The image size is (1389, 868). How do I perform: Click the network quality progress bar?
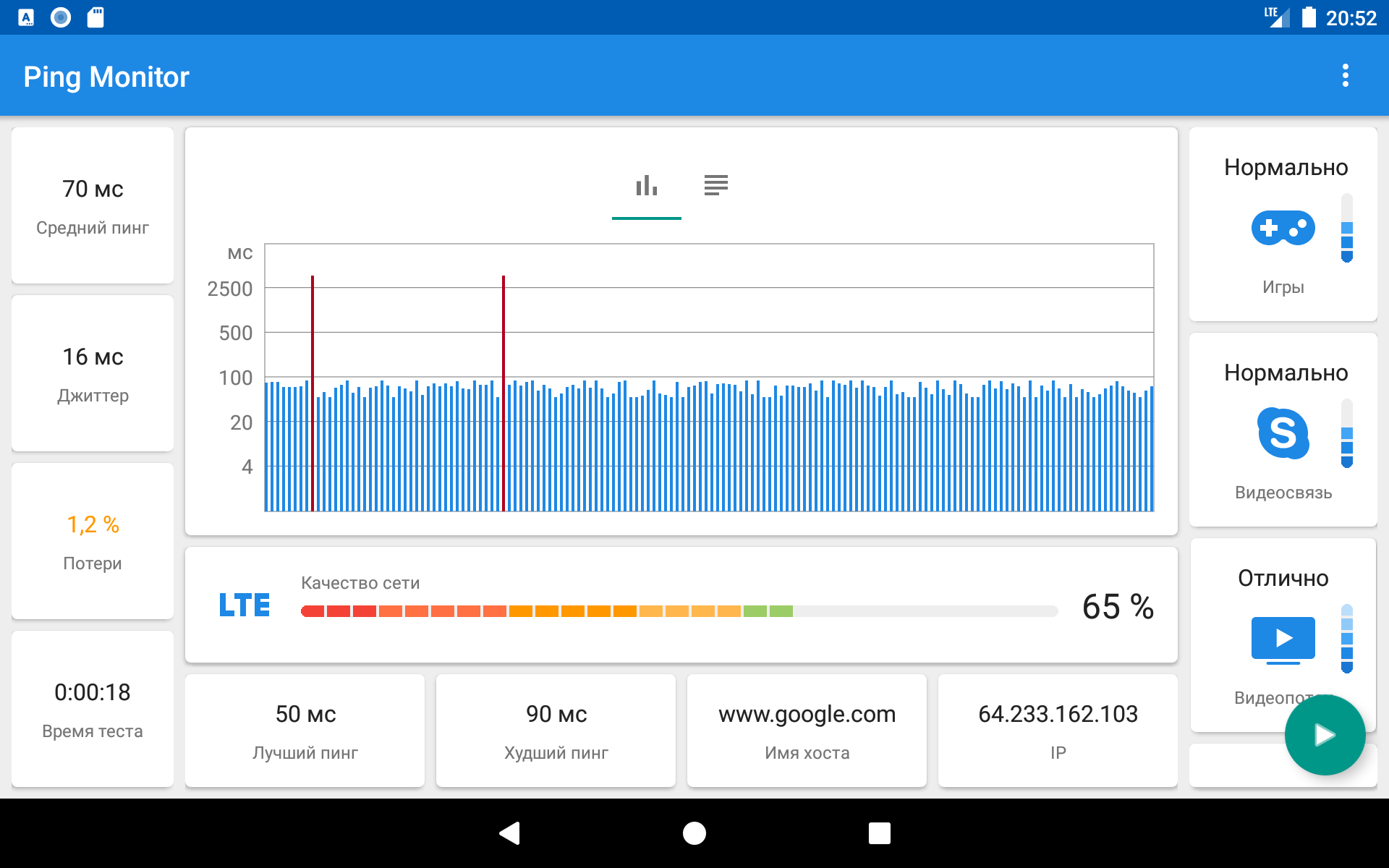(679, 611)
